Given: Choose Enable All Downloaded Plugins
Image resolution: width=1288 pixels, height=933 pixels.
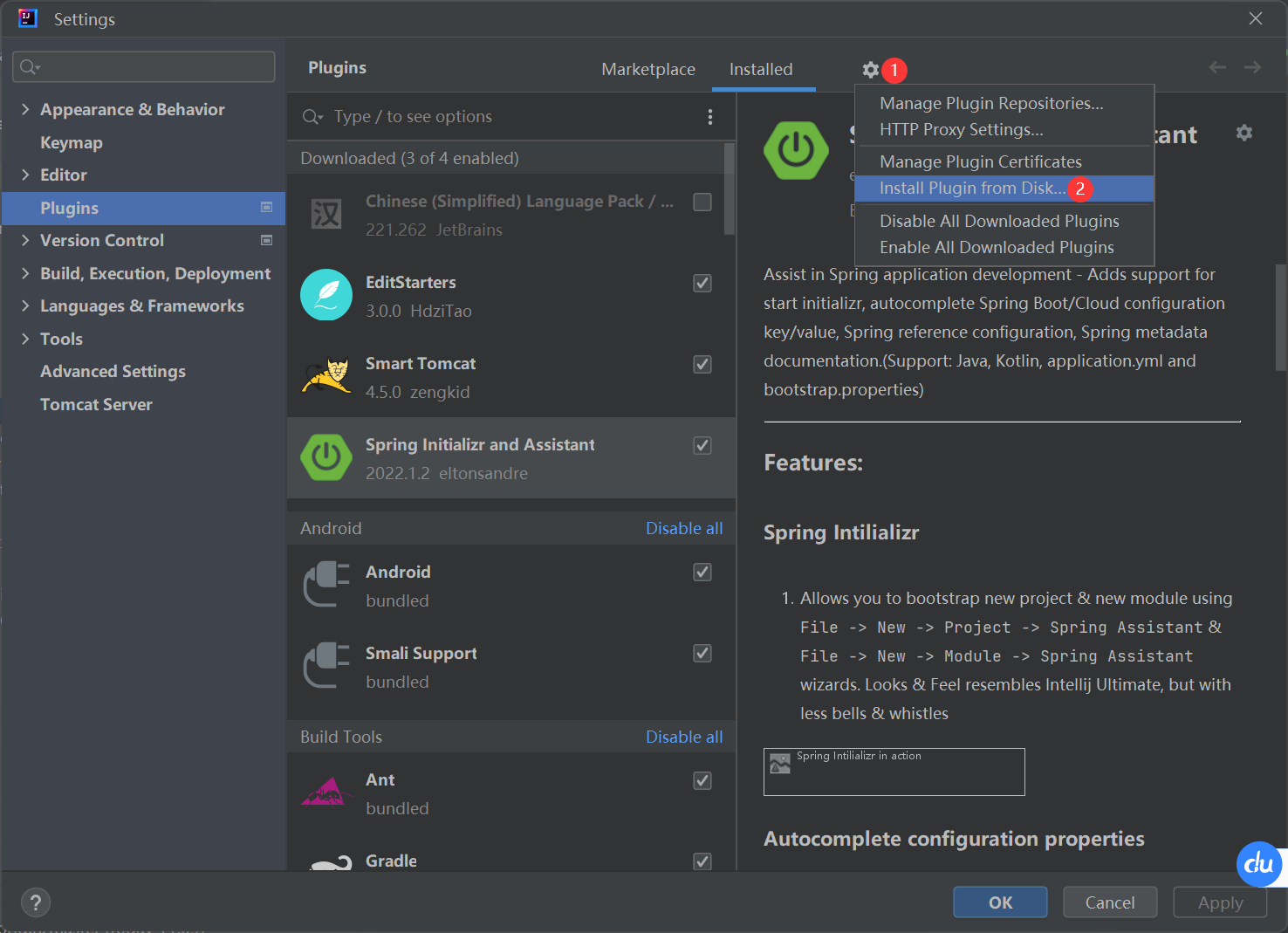Looking at the screenshot, I should (1004, 247).
